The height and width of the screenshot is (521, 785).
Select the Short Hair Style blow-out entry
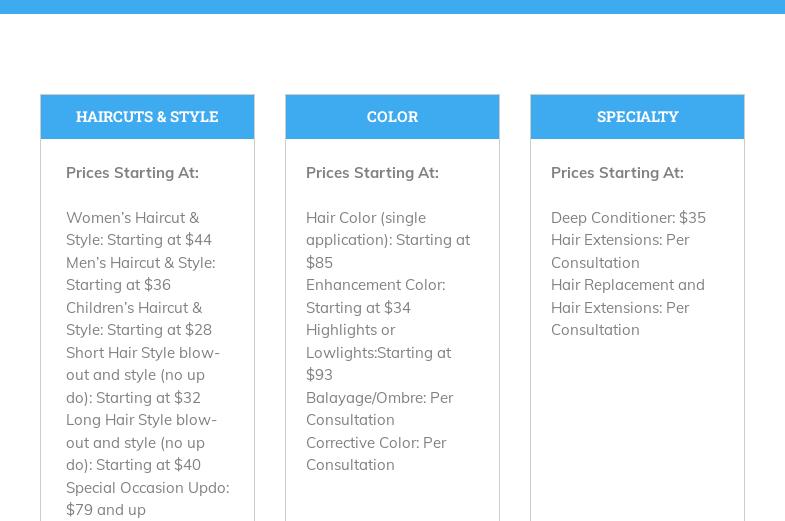142,375
